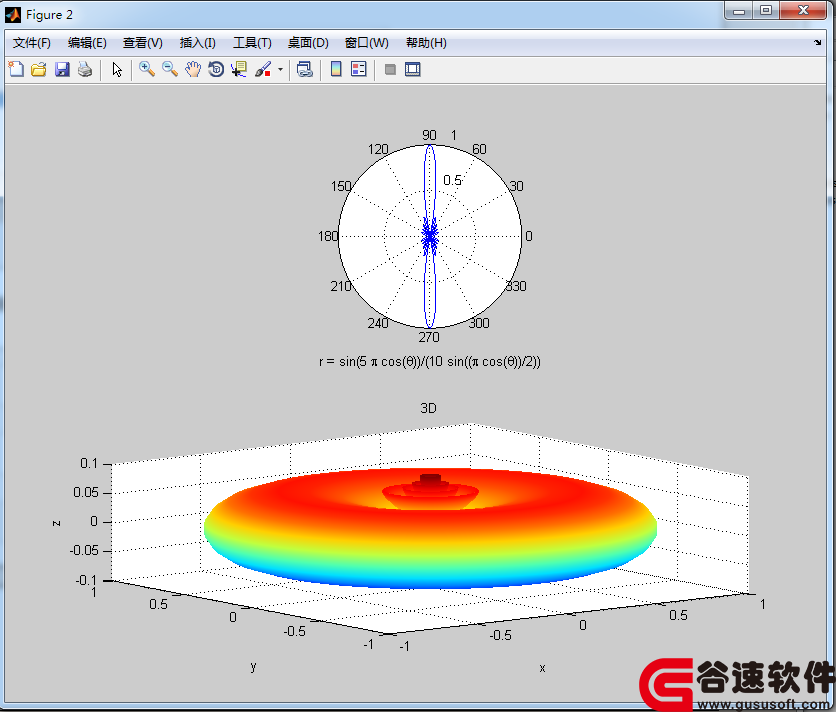Viewport: 836px width, 712px height.
Task: Activate the Brush data tool
Action: click(x=263, y=69)
